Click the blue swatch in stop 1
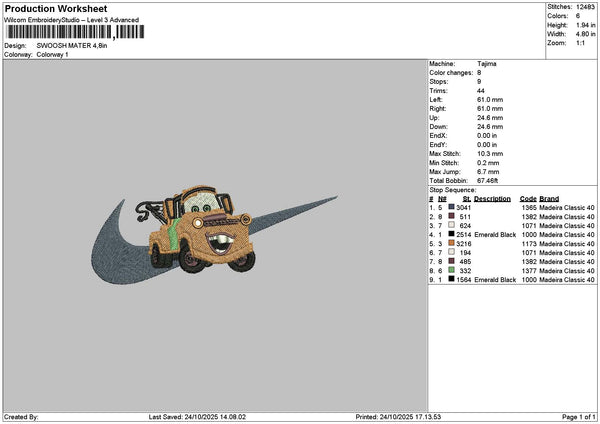 point(452,207)
